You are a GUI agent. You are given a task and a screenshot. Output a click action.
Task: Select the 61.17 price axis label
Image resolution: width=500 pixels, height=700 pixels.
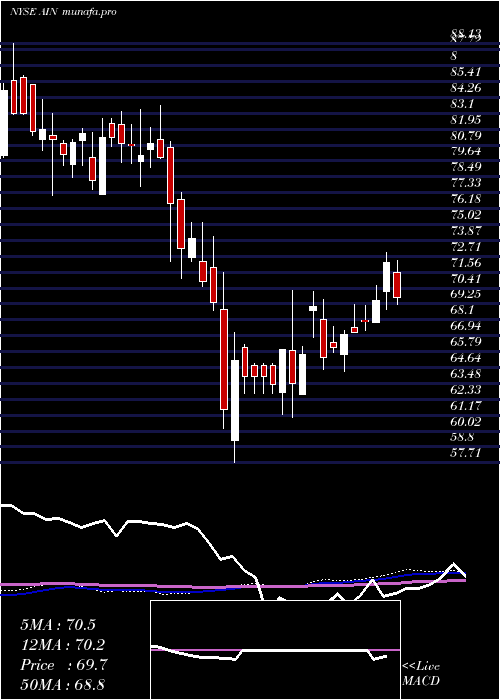coord(467,406)
